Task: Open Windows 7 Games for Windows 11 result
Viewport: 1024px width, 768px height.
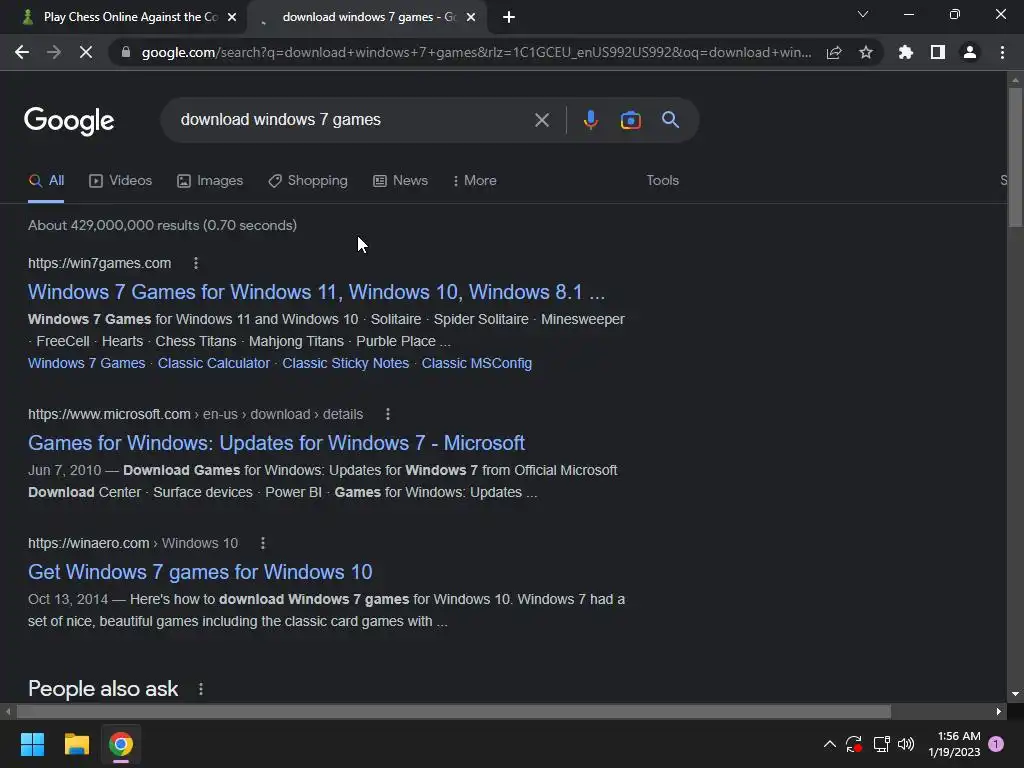Action: tap(316, 292)
